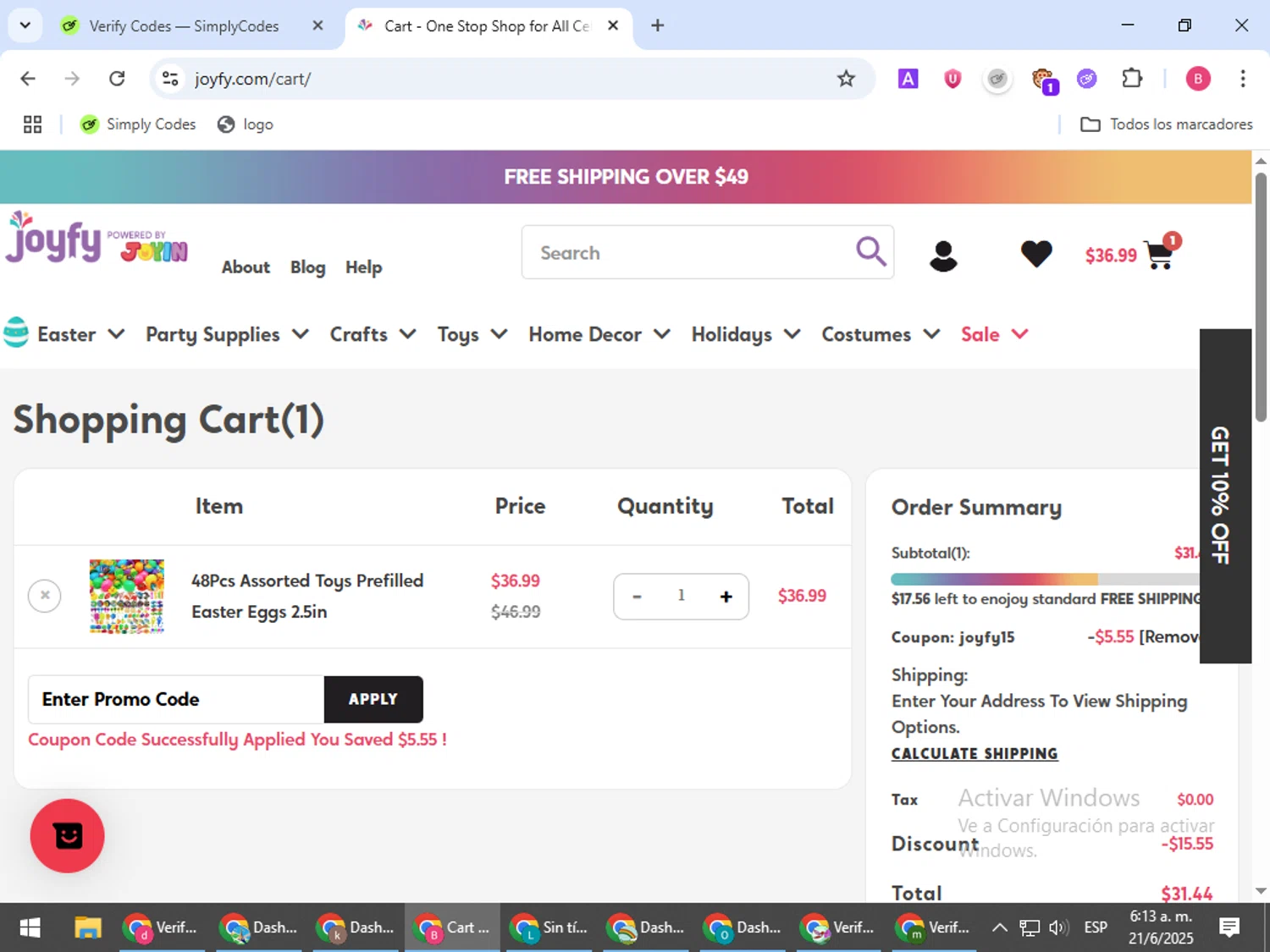This screenshot has height=952, width=1270.
Task: Click the quantity value field
Action: tap(681, 596)
